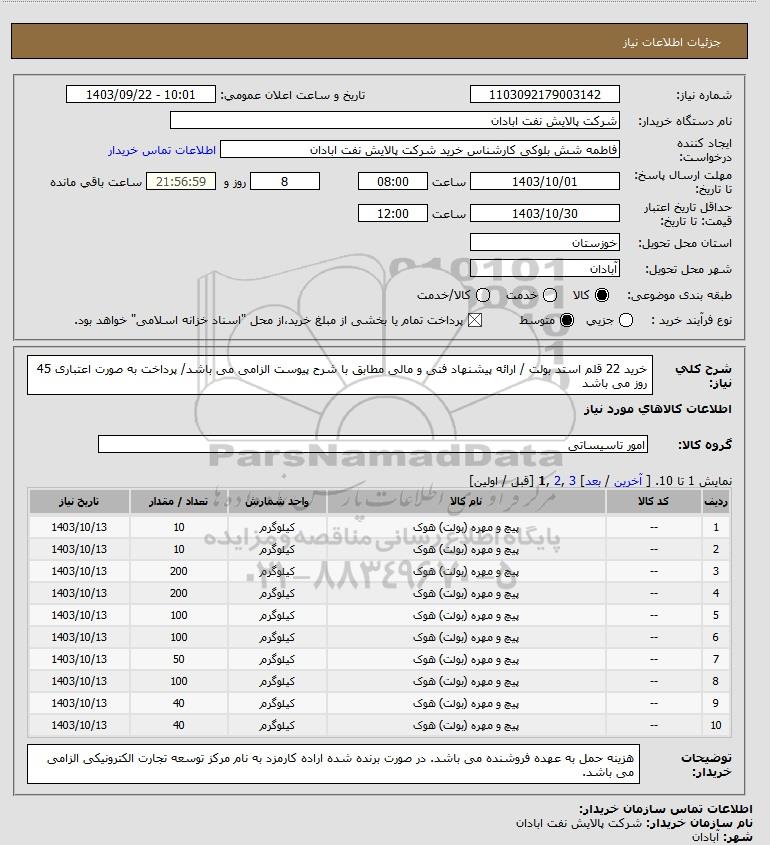Click need date in row 10
The width and height of the screenshot is (770, 845).
click(x=79, y=725)
